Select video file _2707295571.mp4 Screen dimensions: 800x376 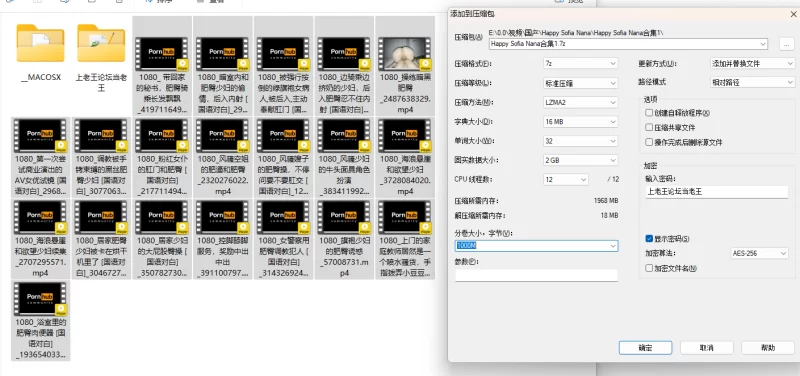coord(40,239)
